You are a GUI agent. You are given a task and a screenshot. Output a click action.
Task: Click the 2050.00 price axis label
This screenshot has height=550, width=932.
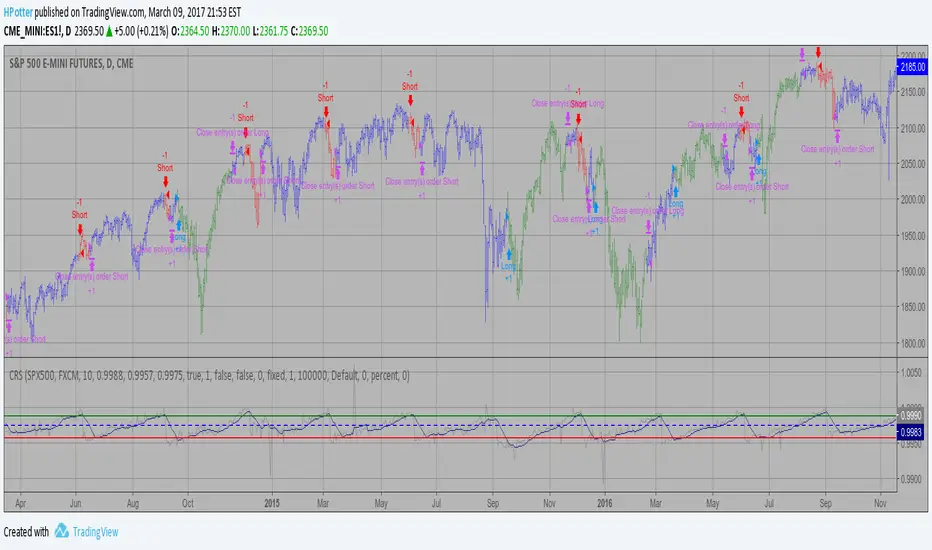click(x=912, y=164)
